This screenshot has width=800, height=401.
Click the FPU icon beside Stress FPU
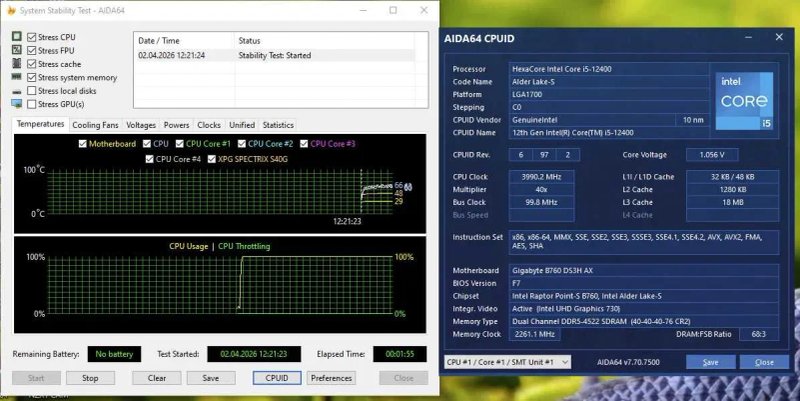pos(17,49)
